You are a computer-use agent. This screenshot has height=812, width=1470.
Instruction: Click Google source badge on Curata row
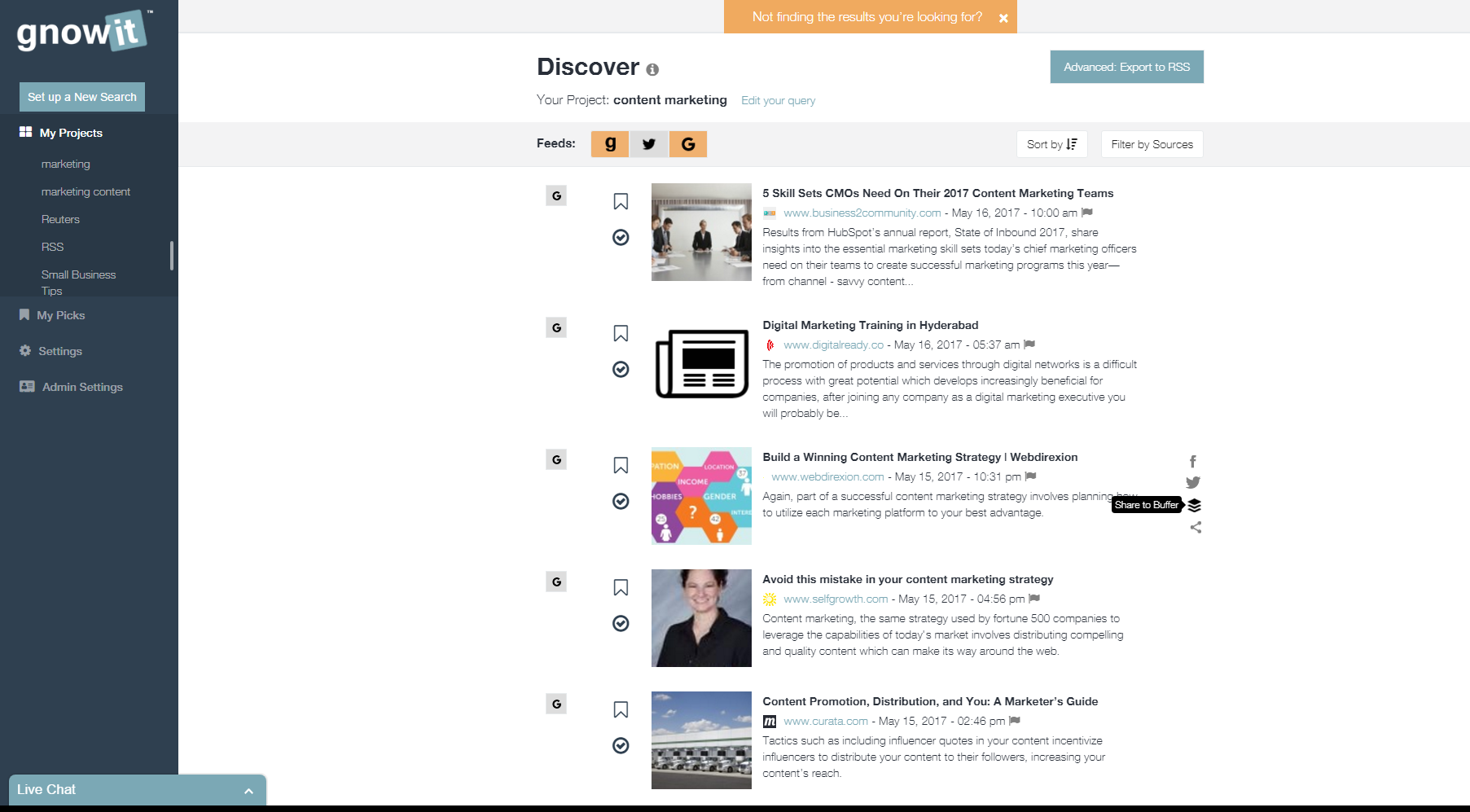pyautogui.click(x=556, y=704)
